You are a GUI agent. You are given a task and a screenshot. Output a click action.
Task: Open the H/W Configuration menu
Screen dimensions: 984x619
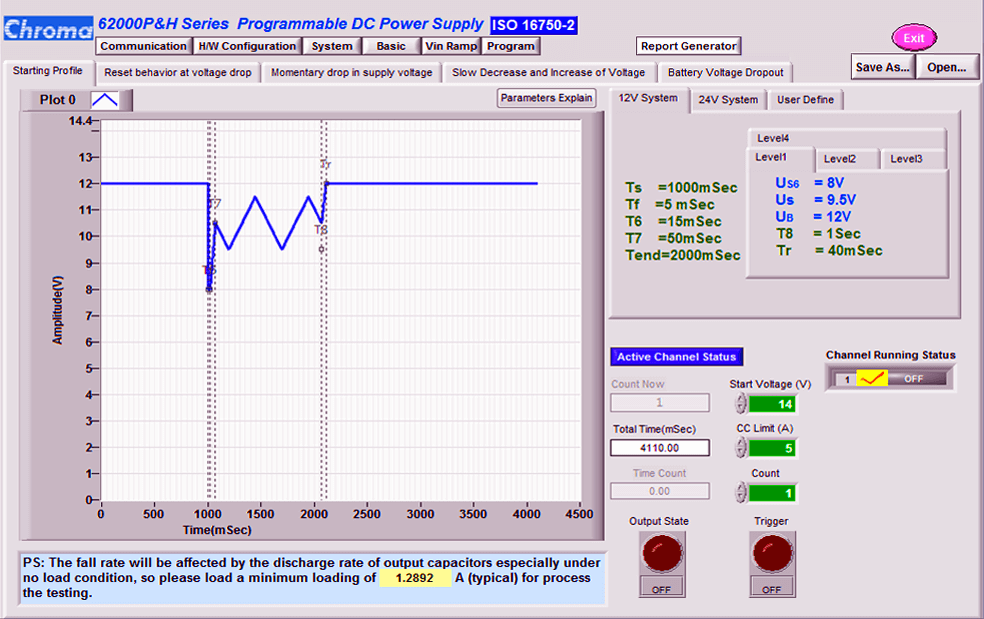coord(247,46)
